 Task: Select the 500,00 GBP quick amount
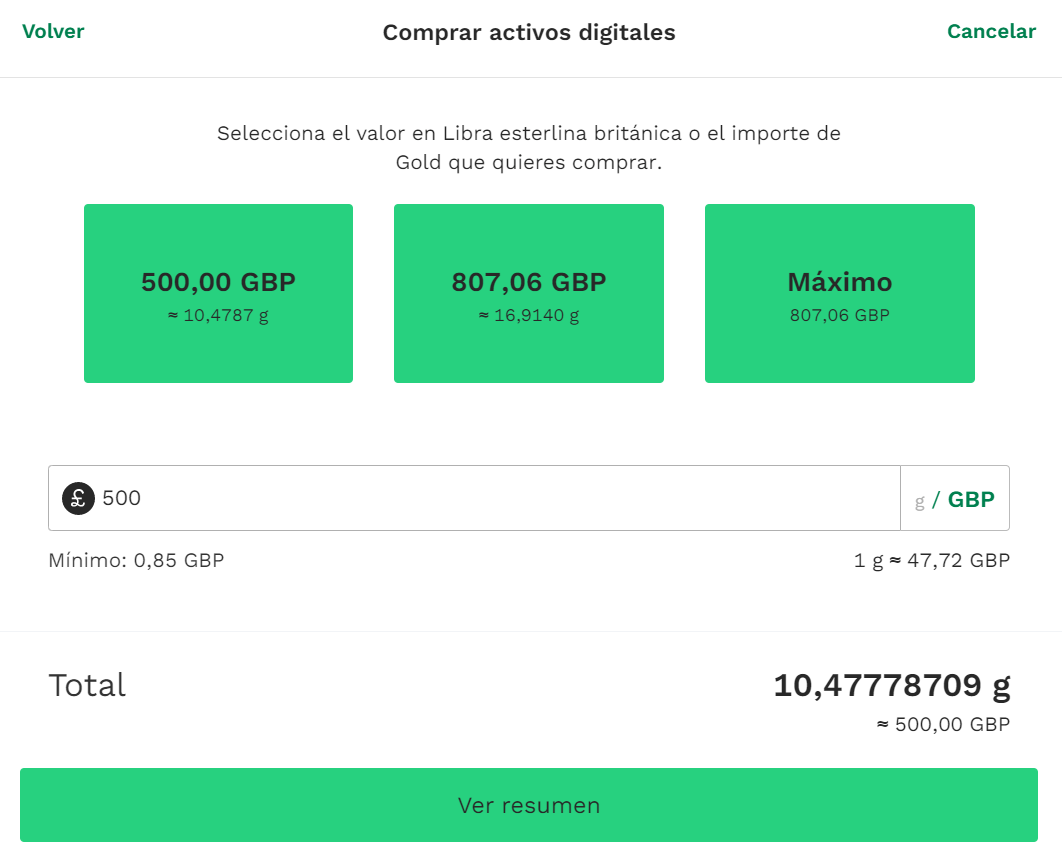click(x=218, y=292)
